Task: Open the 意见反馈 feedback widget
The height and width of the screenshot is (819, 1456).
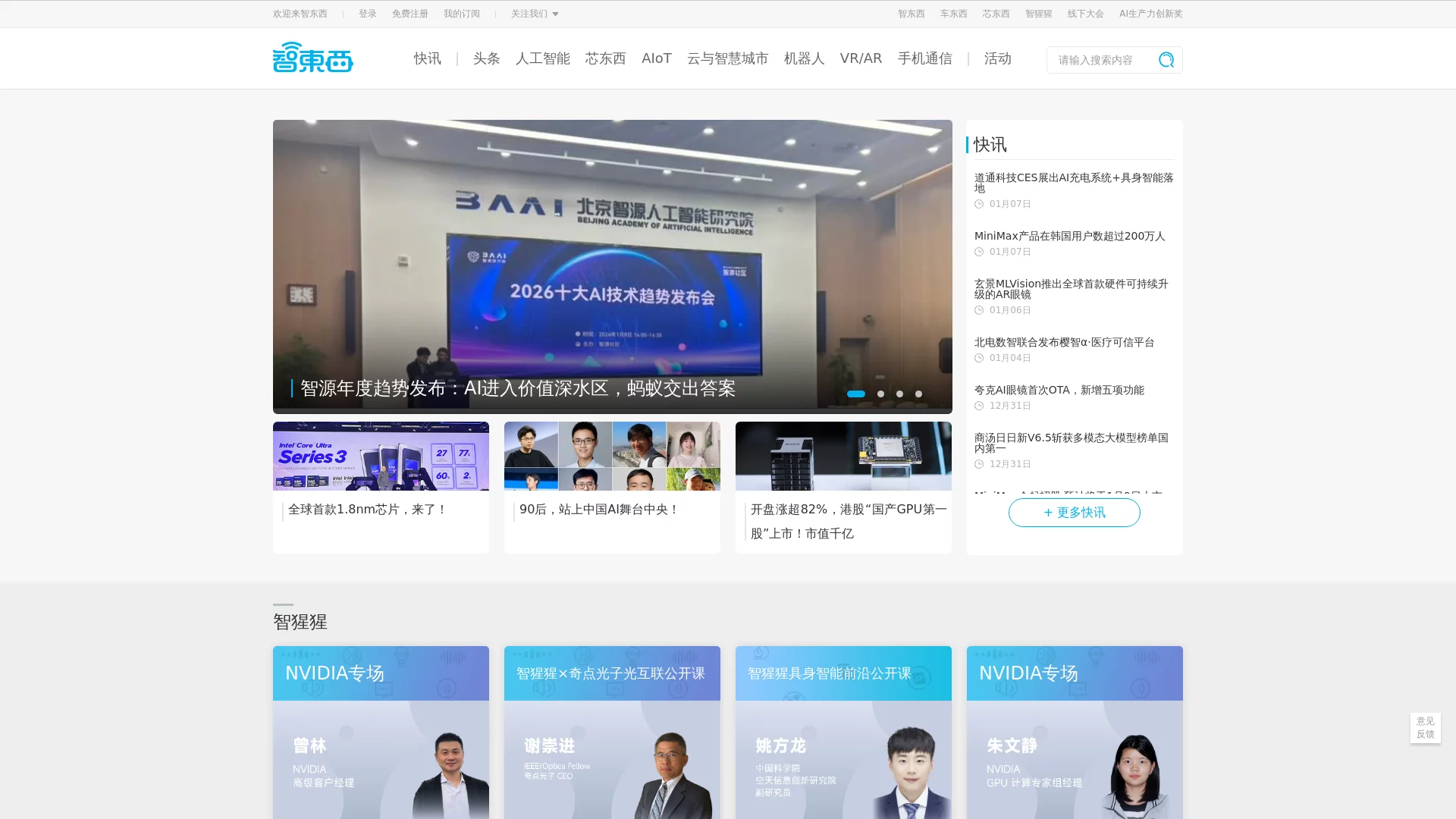Action: [x=1425, y=727]
